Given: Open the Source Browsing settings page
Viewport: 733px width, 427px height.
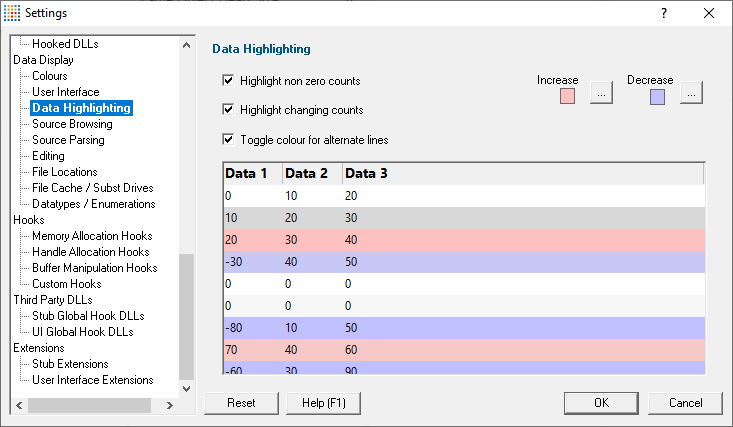Looking at the screenshot, I should [x=72, y=124].
